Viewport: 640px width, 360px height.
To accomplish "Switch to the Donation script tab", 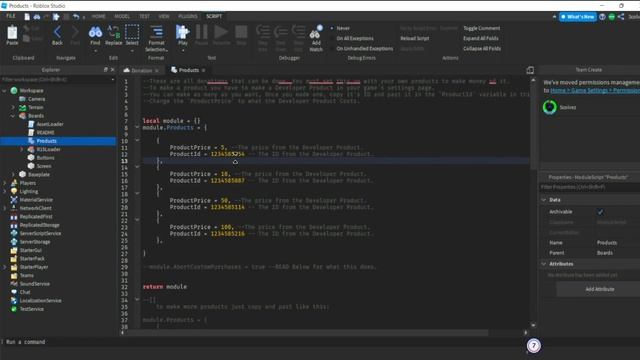I will pos(141,70).
